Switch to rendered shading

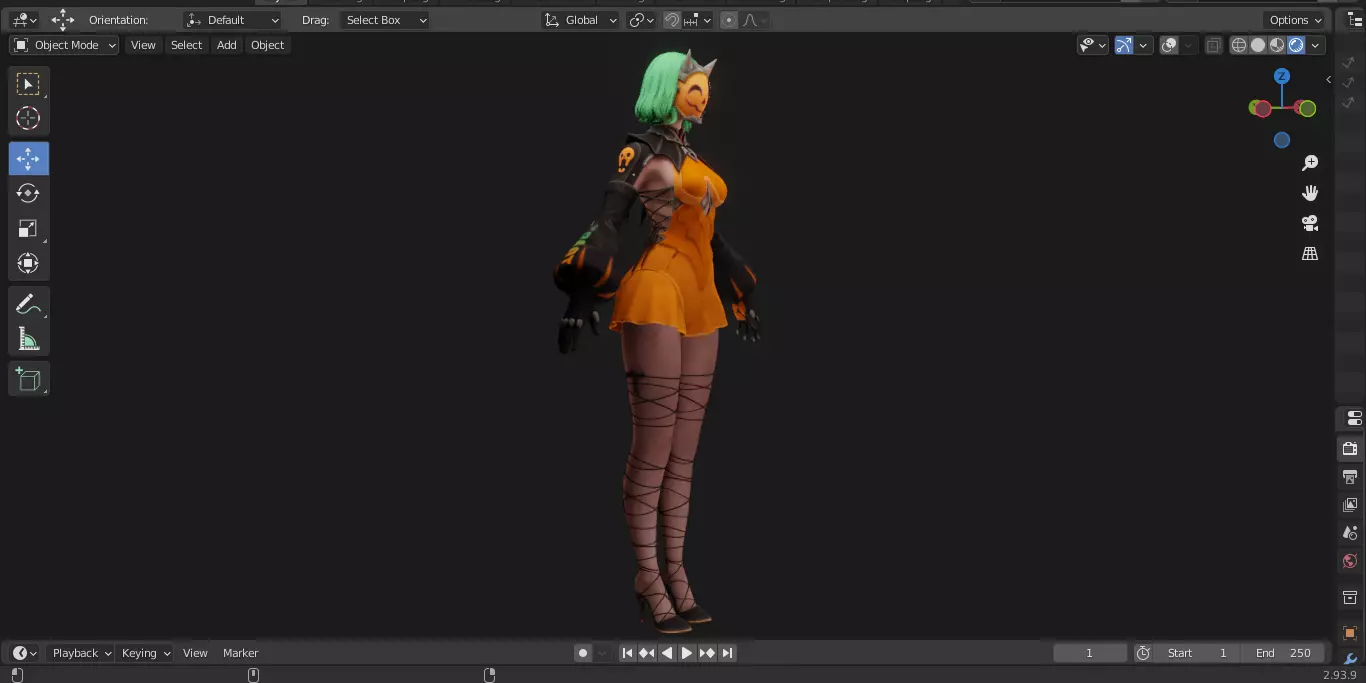click(x=1296, y=45)
